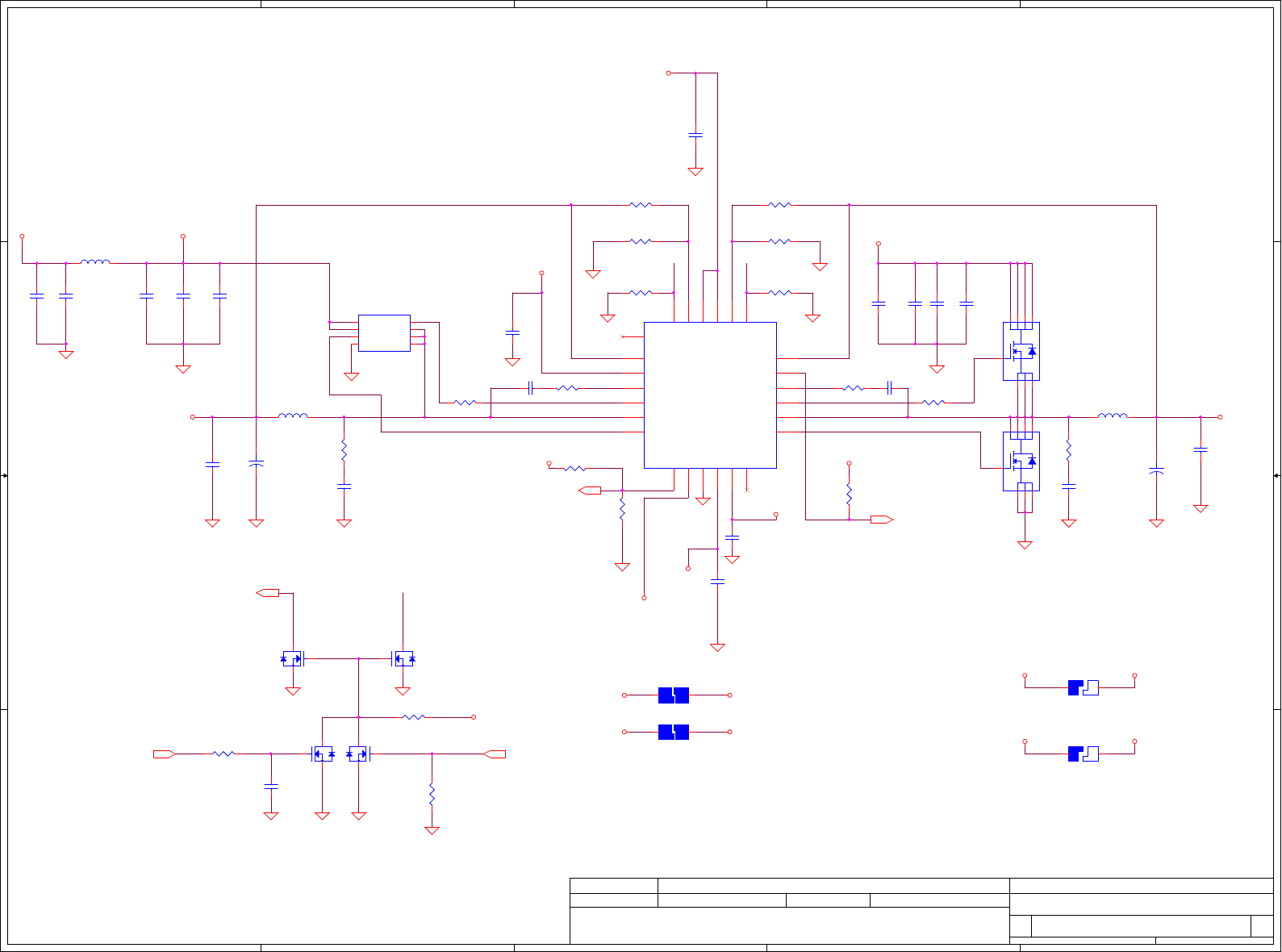
Task: Select the horizontal resistor above the lower MOSFET pair
Action: tap(414, 717)
